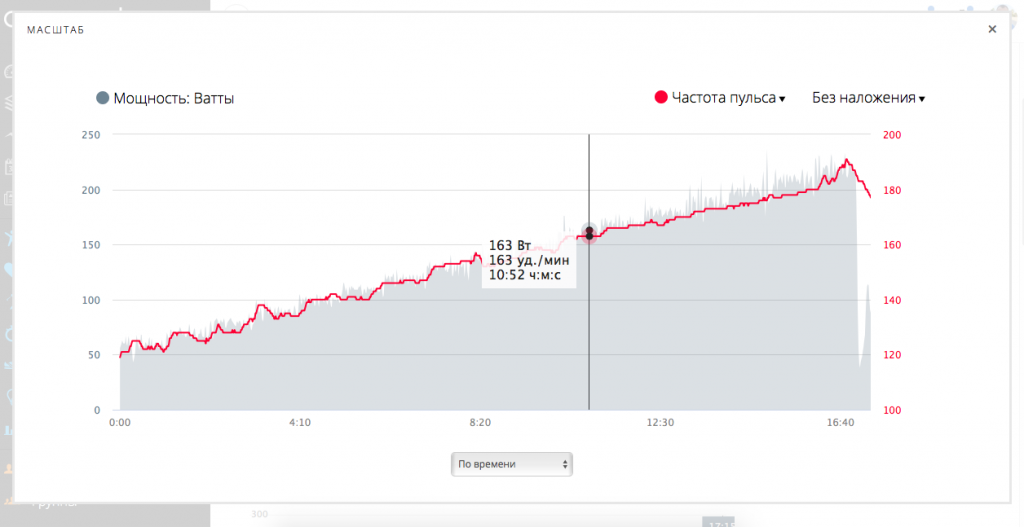Click the red Частота пульса legend dot
1024x527 pixels.
click(661, 98)
